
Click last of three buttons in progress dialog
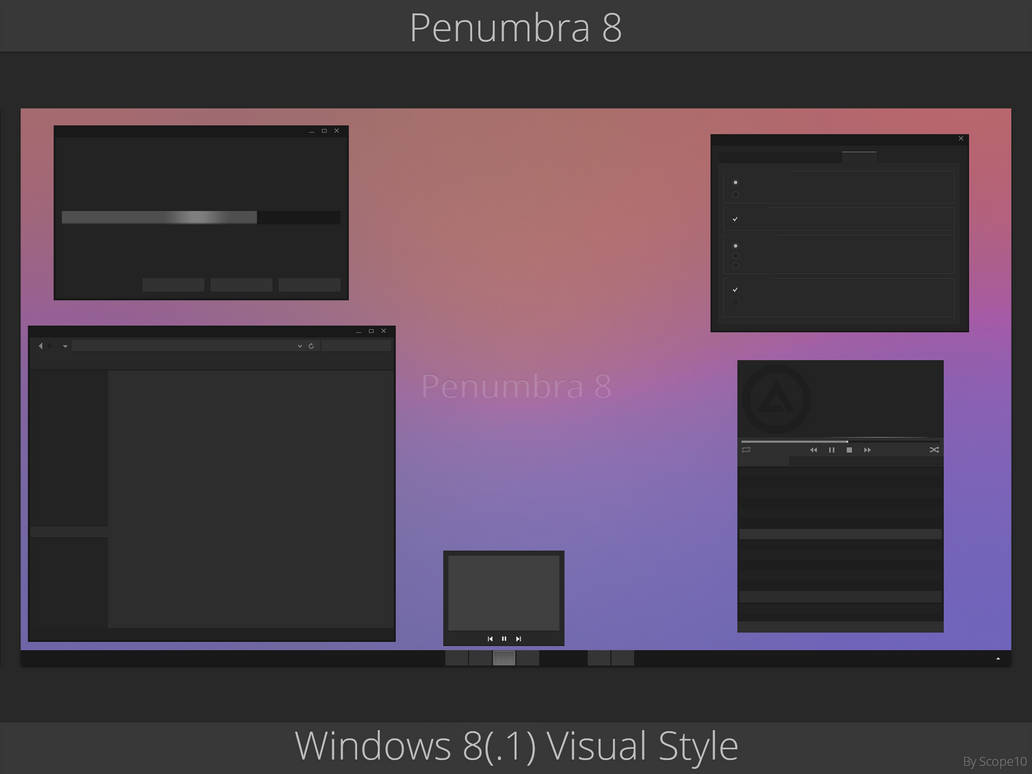309,284
